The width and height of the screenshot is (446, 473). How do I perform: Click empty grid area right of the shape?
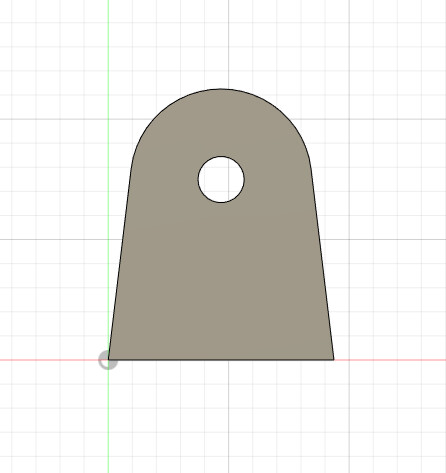(x=390, y=233)
